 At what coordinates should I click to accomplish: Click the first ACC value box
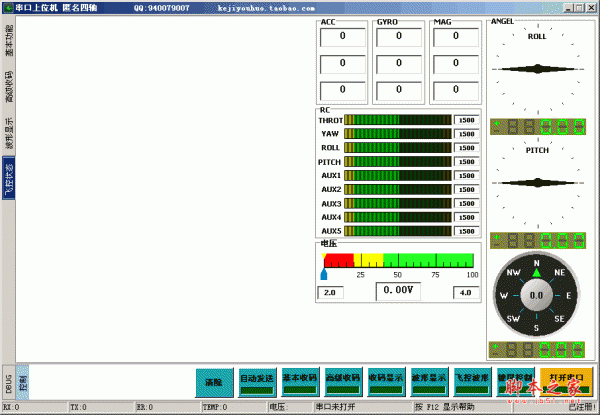click(342, 37)
